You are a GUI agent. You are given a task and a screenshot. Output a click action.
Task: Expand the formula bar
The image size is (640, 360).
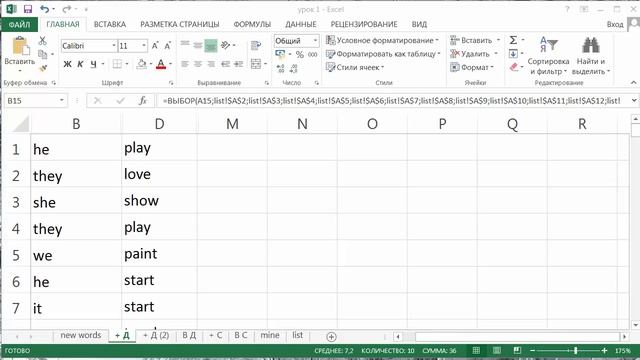click(x=634, y=100)
